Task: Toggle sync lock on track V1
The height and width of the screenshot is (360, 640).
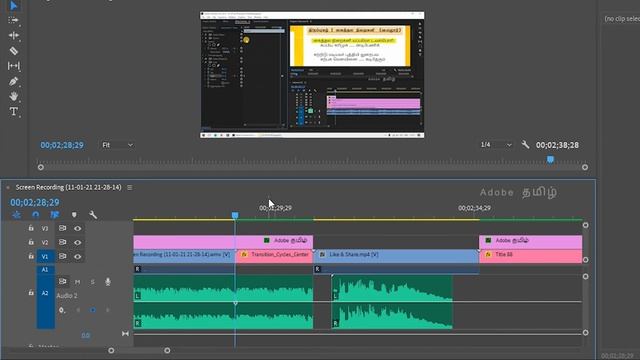Action: (62, 256)
